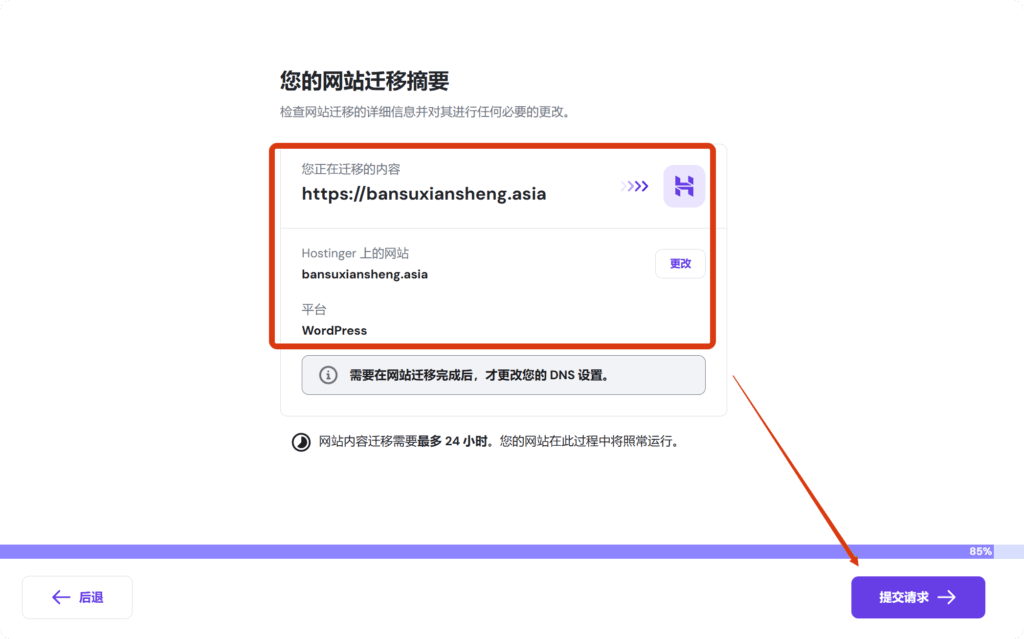Click the Hostinger 上的网站 label
The height and width of the screenshot is (639, 1024).
pos(355,253)
